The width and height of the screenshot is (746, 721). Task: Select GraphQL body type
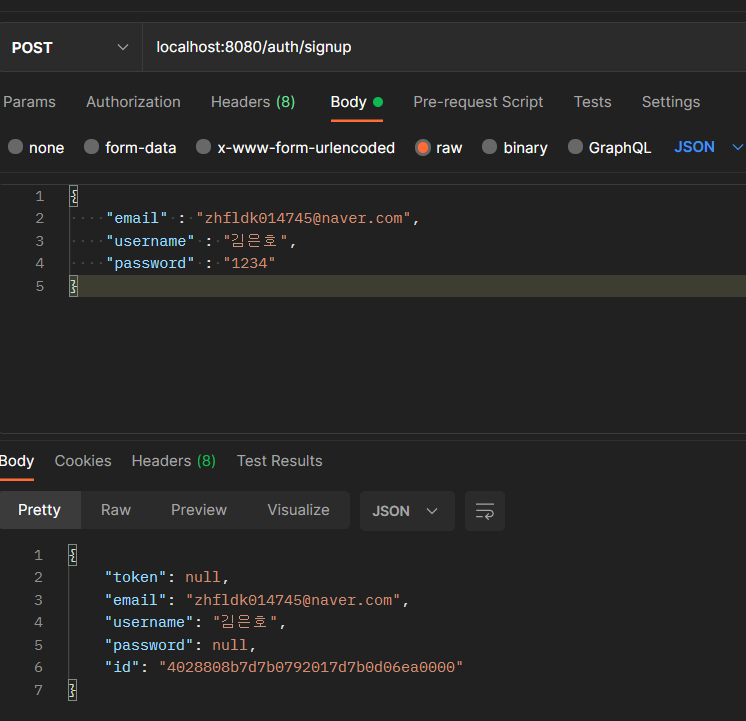click(575, 147)
